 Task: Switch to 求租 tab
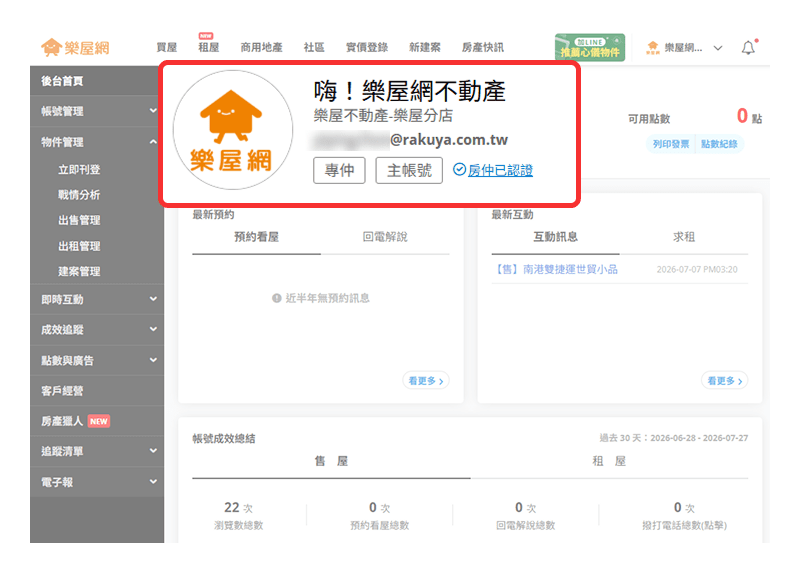tap(684, 237)
